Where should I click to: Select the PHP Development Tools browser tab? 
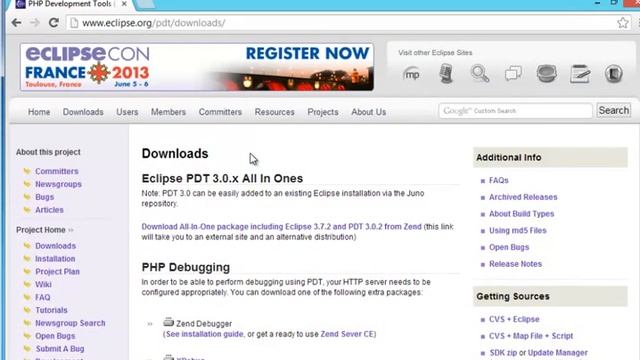tap(69, 4)
